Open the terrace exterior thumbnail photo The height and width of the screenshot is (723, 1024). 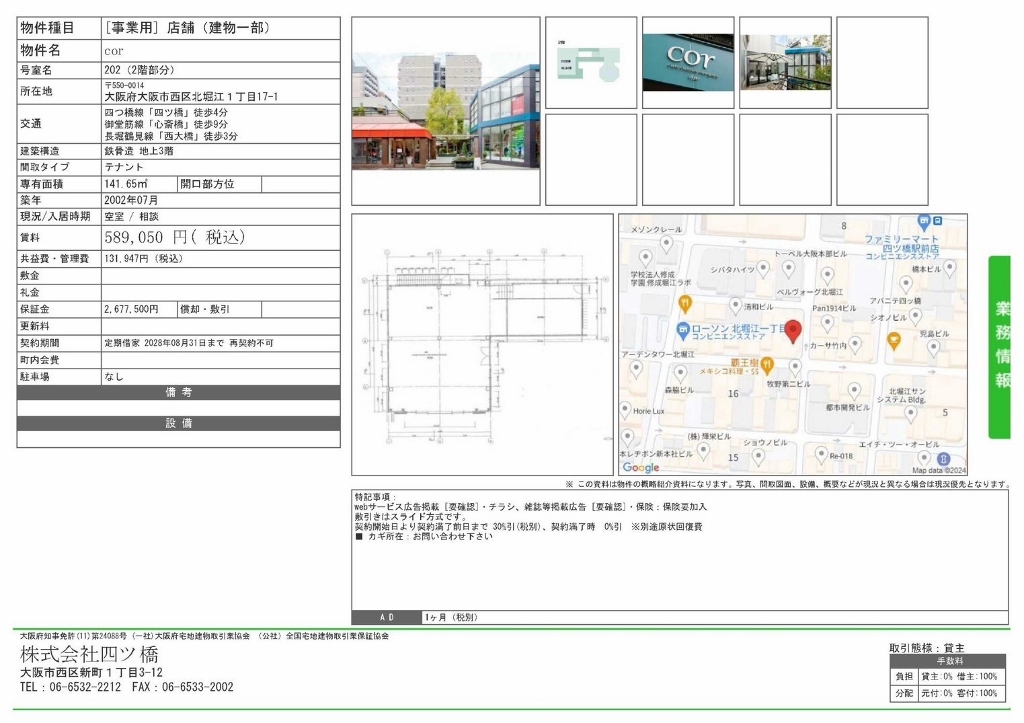[x=785, y=63]
